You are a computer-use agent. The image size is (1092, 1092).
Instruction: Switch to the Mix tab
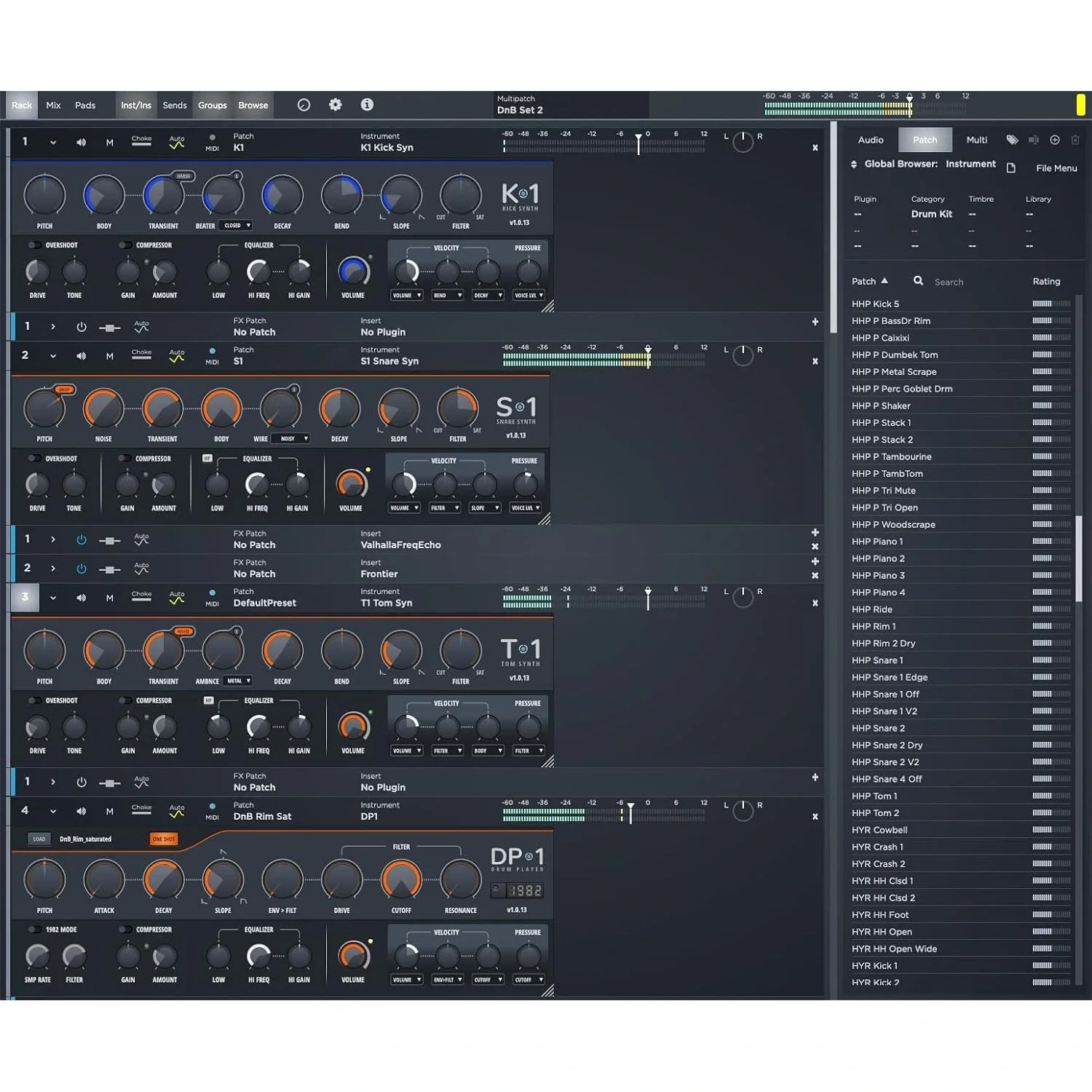coord(53,105)
